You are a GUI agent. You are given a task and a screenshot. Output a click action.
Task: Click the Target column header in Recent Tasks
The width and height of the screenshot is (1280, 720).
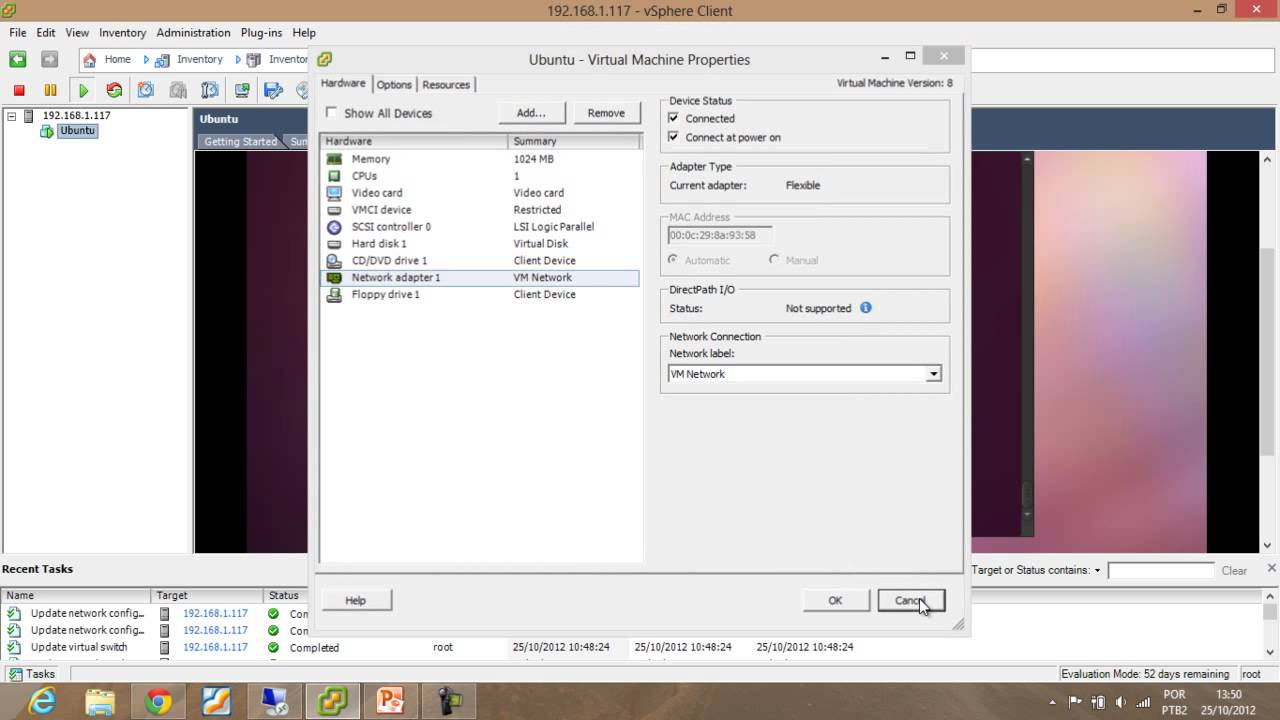[x=207, y=595]
